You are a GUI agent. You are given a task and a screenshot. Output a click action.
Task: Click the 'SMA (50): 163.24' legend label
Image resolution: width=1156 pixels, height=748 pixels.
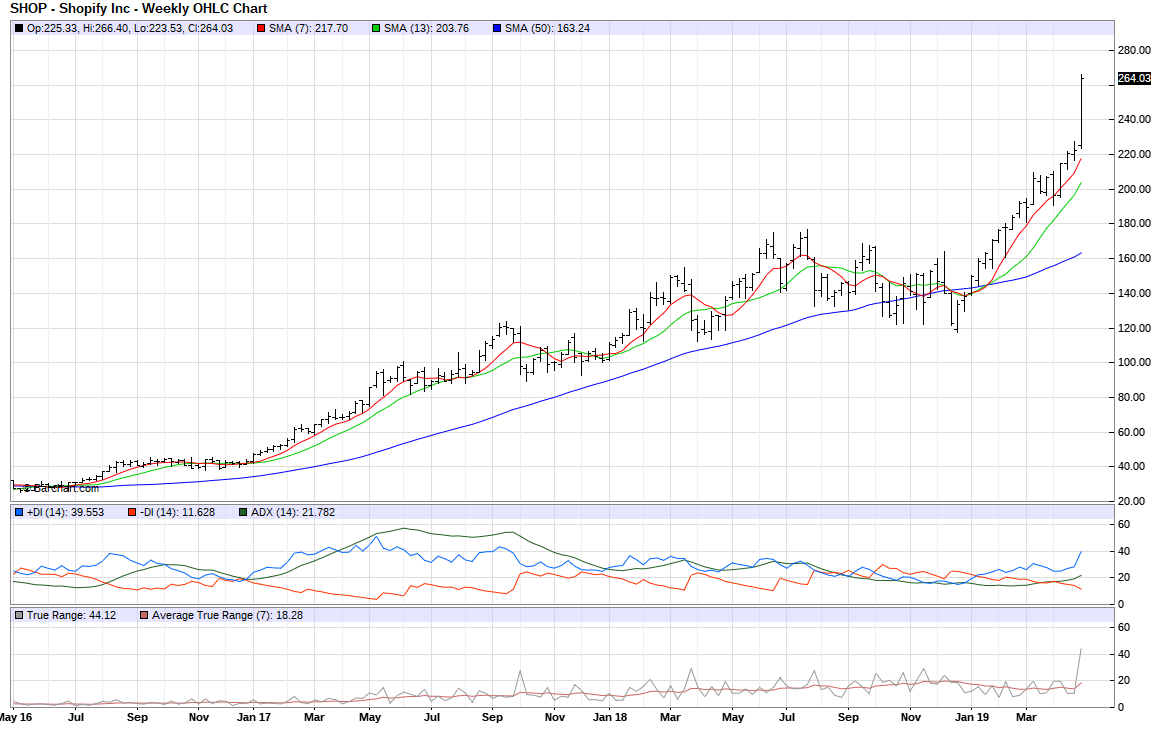tap(547, 29)
